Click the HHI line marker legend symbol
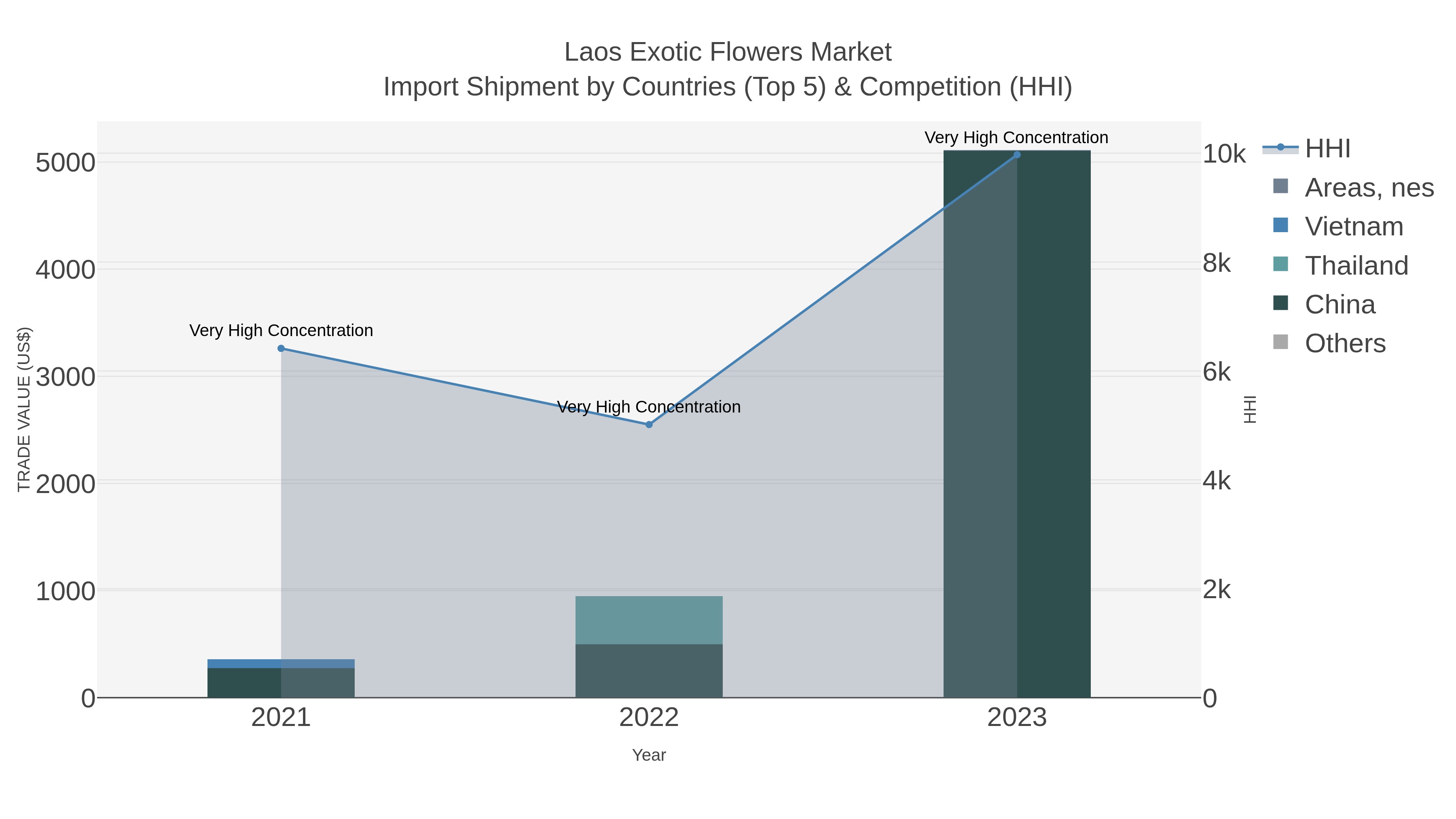Viewport: 1456px width, 819px height. tap(1280, 148)
